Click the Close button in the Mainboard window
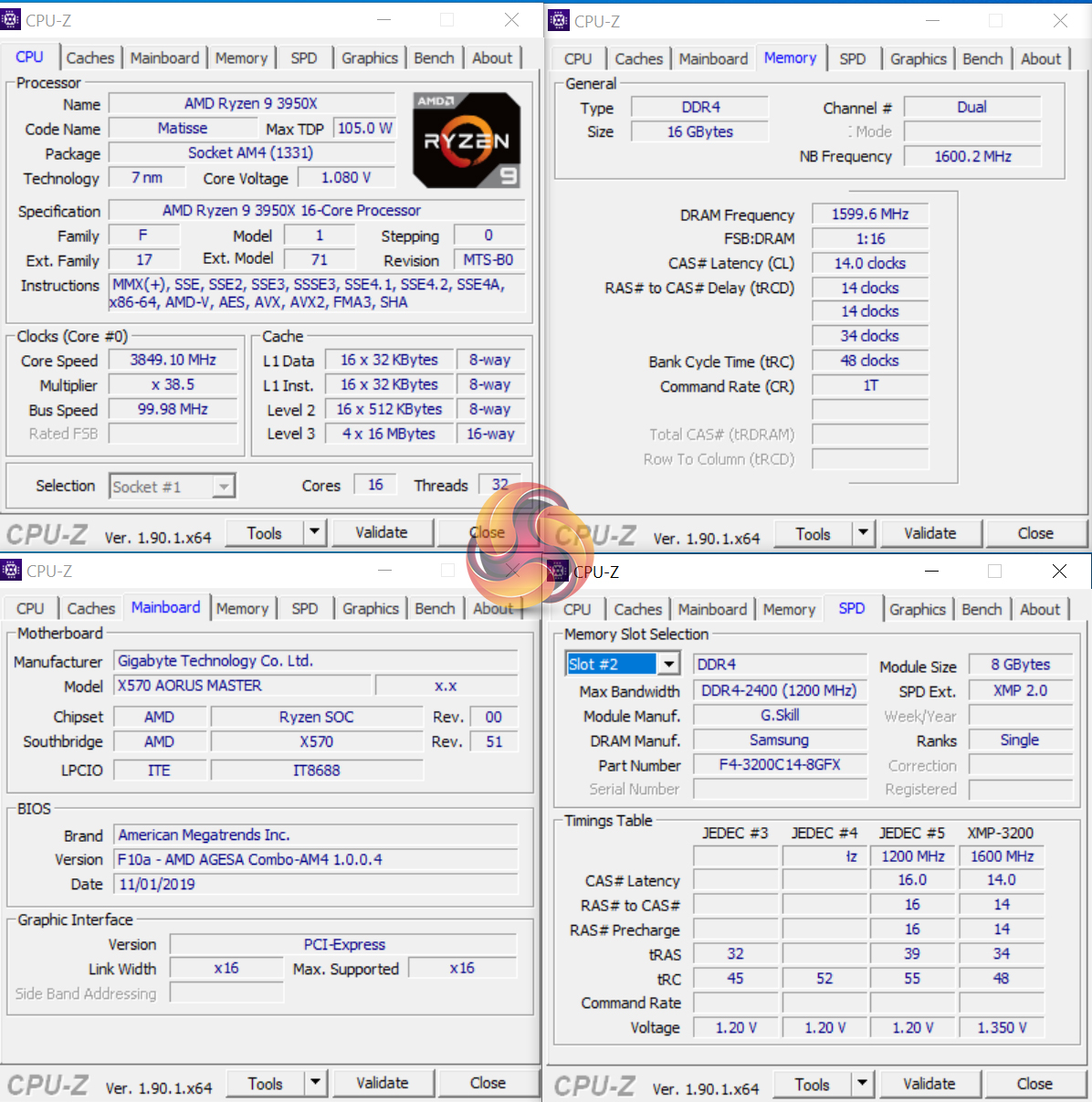This screenshot has width=1092, height=1102. point(488,1083)
